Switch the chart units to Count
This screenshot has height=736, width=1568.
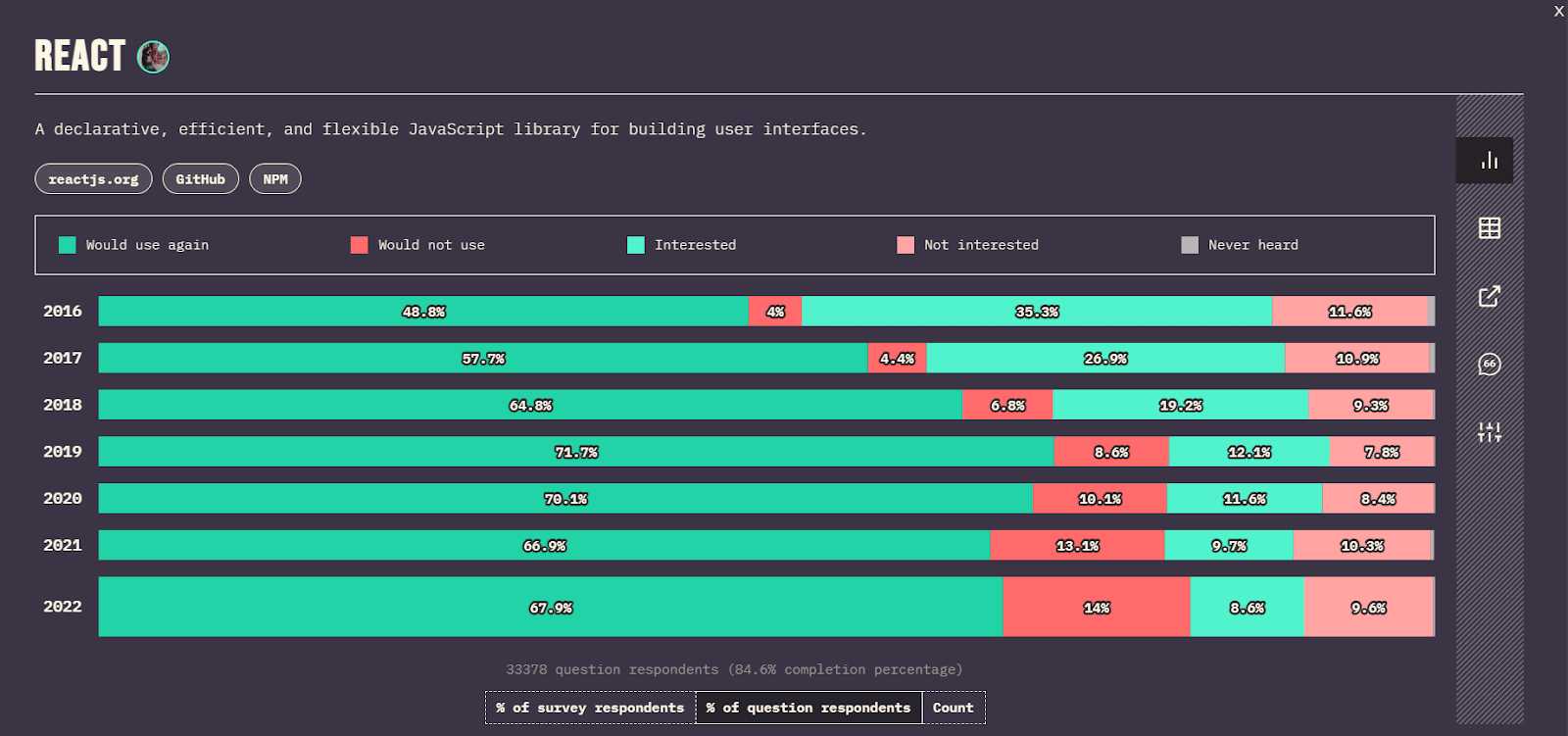(x=953, y=708)
